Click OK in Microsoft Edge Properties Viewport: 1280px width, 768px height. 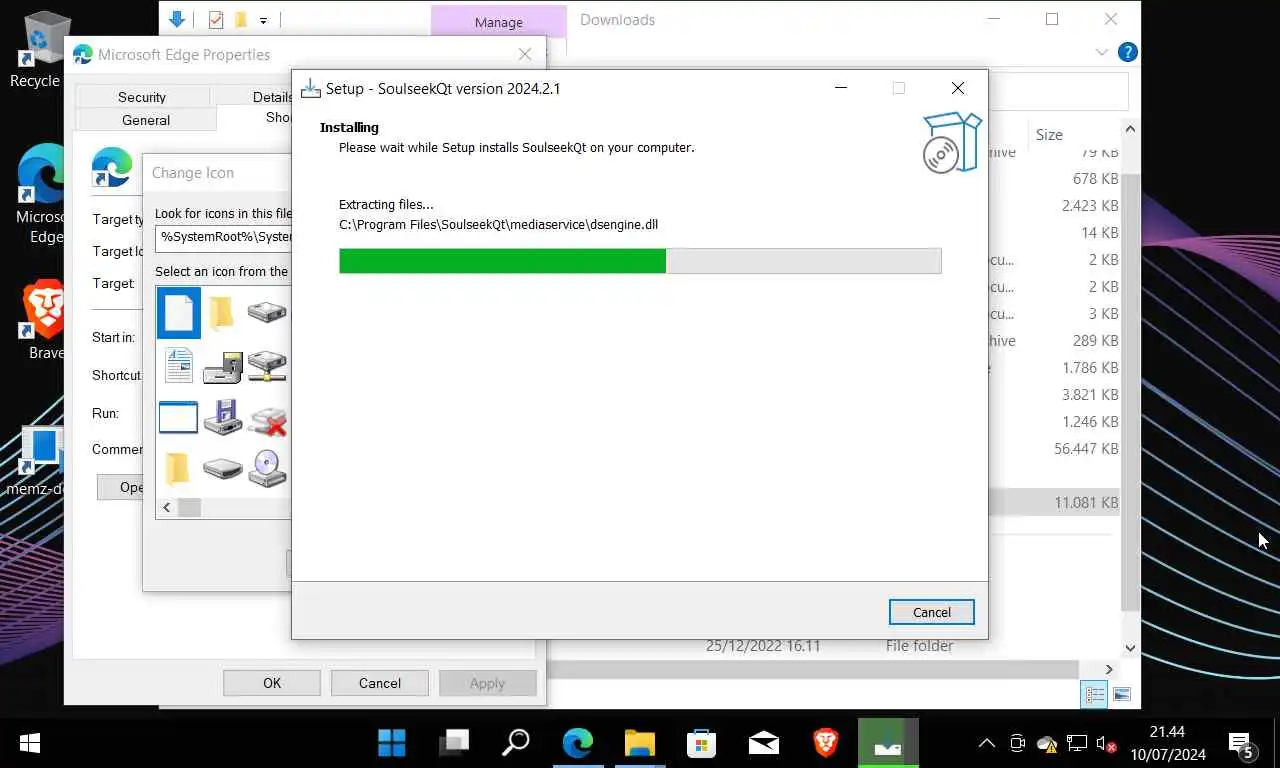(272, 683)
